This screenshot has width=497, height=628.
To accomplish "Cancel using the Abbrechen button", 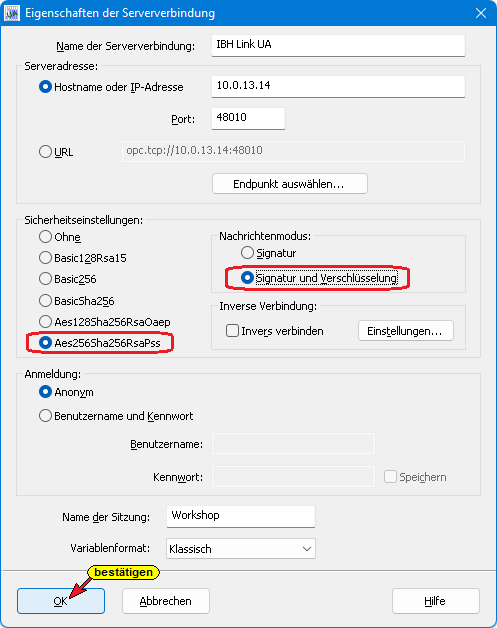I will pos(166,601).
